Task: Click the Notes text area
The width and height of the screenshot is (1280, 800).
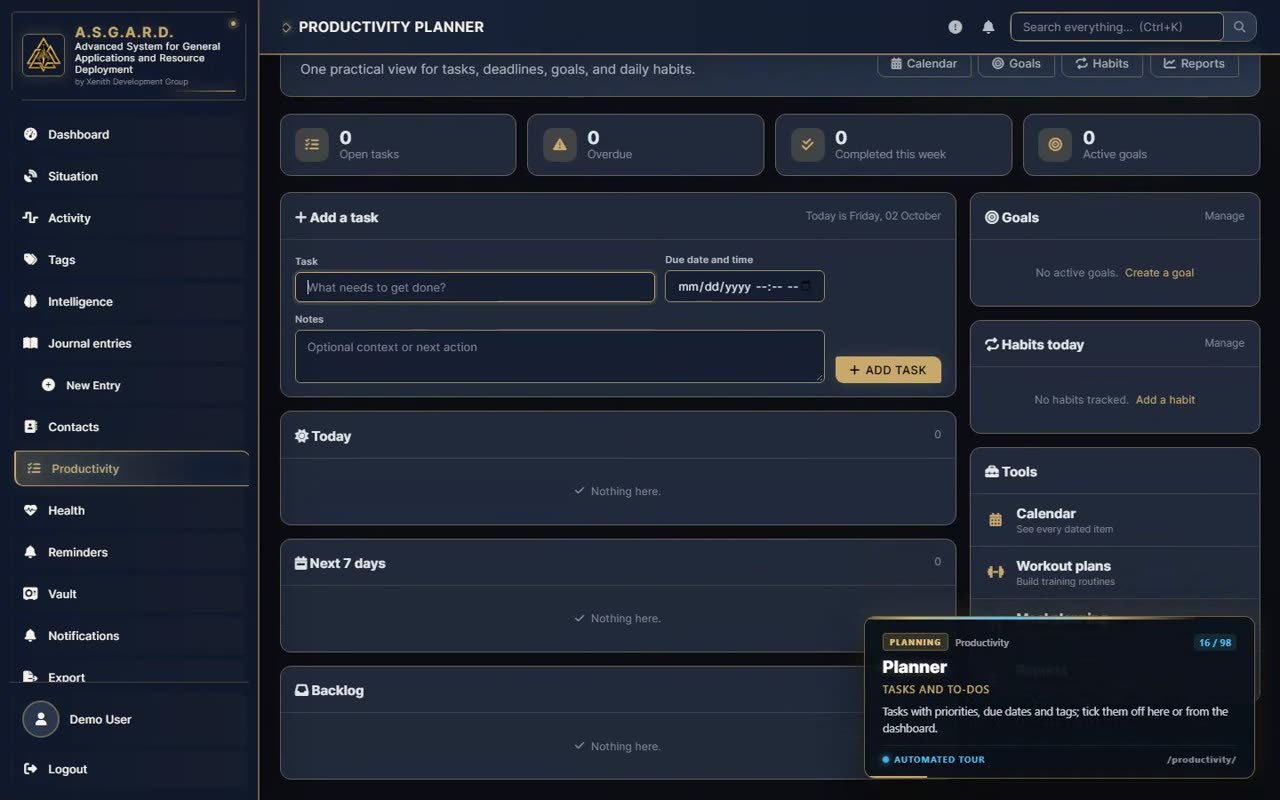Action: (560, 356)
